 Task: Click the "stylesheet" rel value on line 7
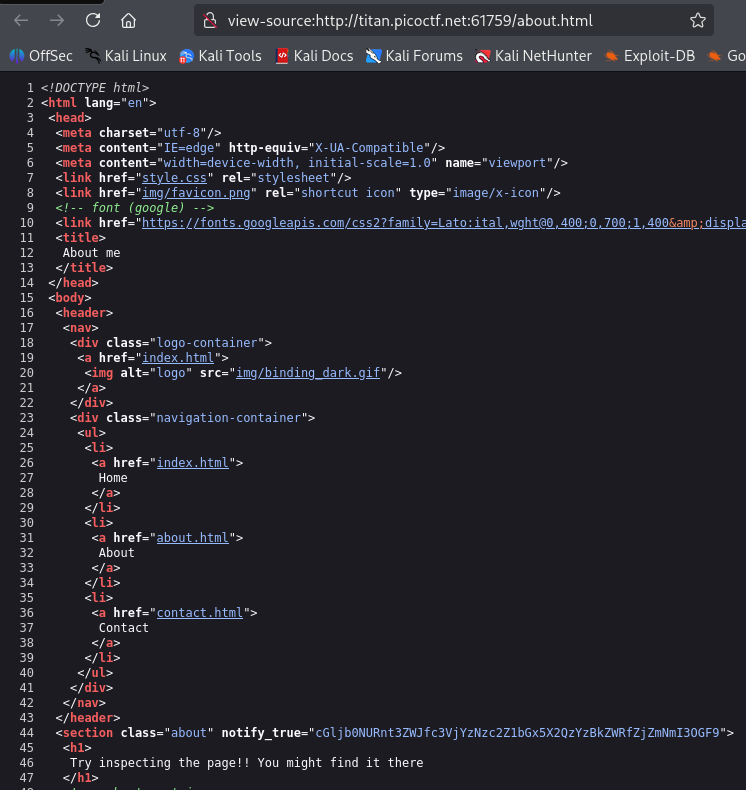pyautogui.click(x=294, y=178)
